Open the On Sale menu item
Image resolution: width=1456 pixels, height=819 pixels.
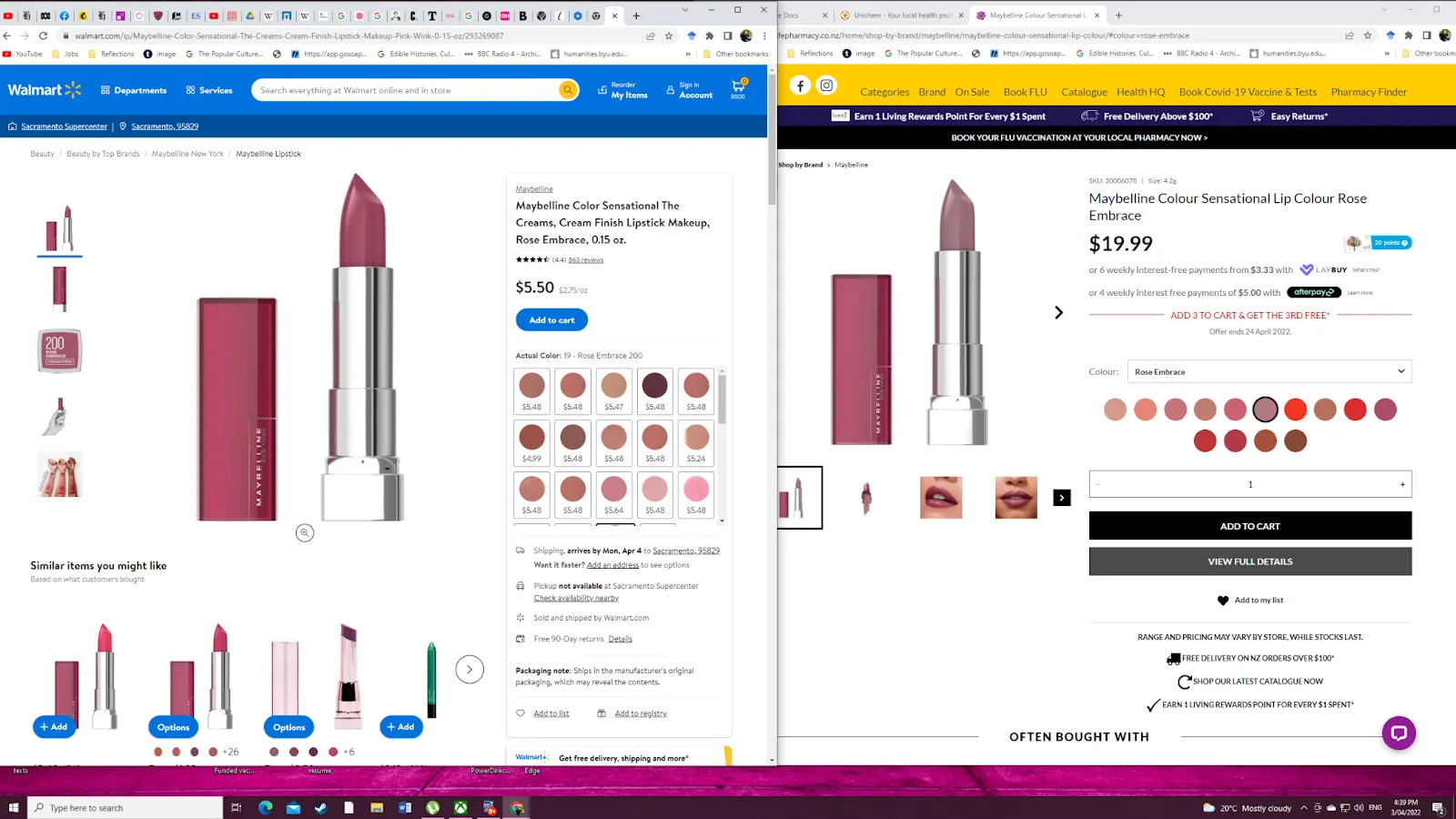(972, 92)
